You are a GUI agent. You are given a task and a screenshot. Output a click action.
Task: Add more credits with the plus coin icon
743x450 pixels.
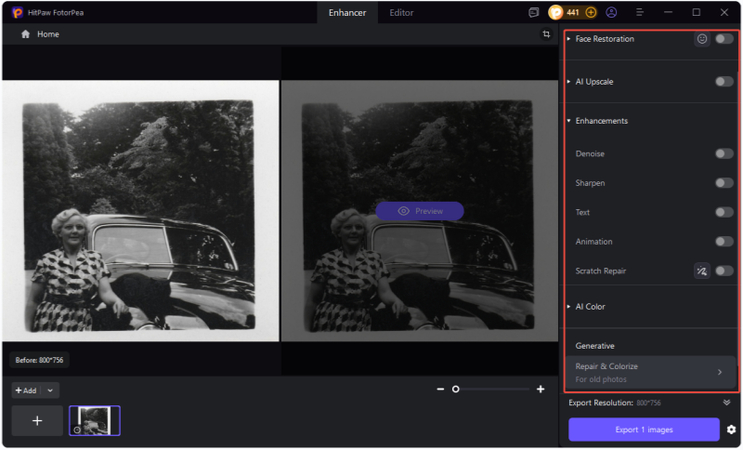click(x=591, y=13)
